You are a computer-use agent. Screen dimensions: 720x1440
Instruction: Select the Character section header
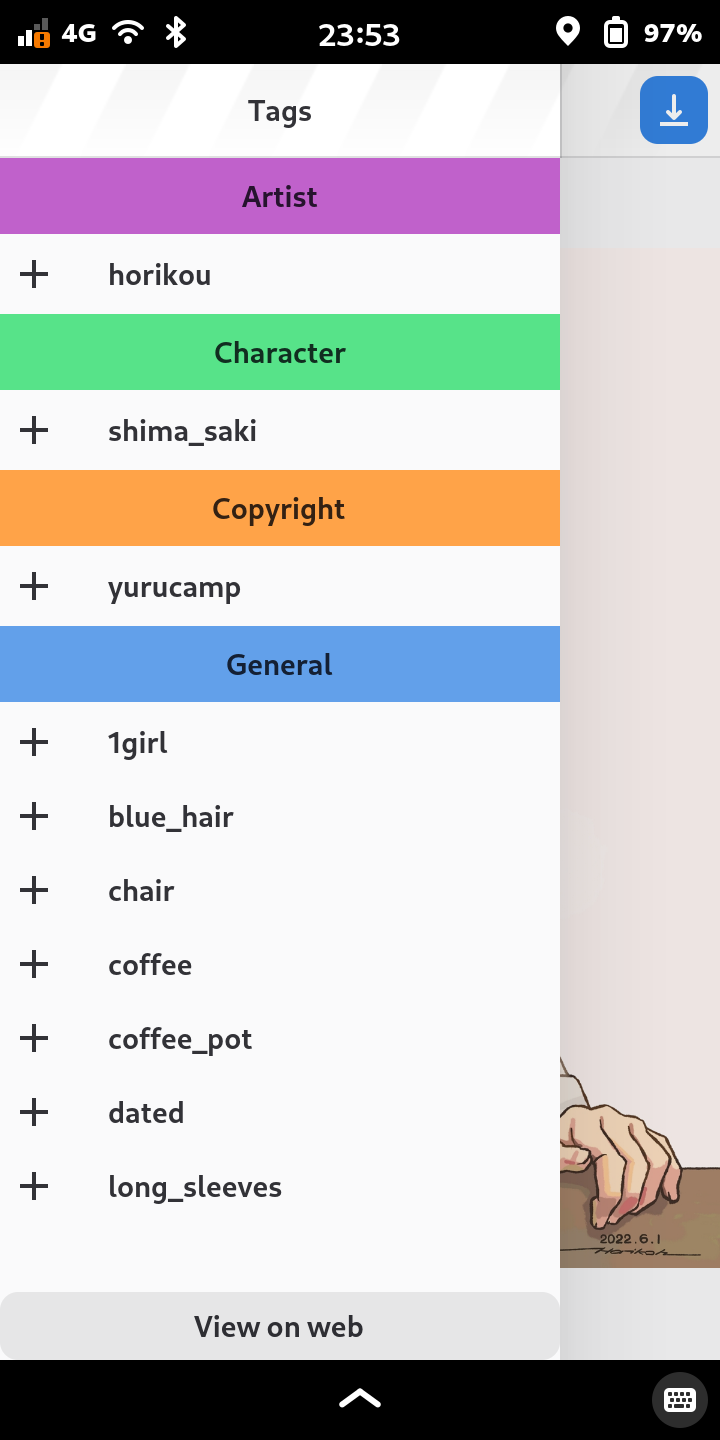pos(280,352)
